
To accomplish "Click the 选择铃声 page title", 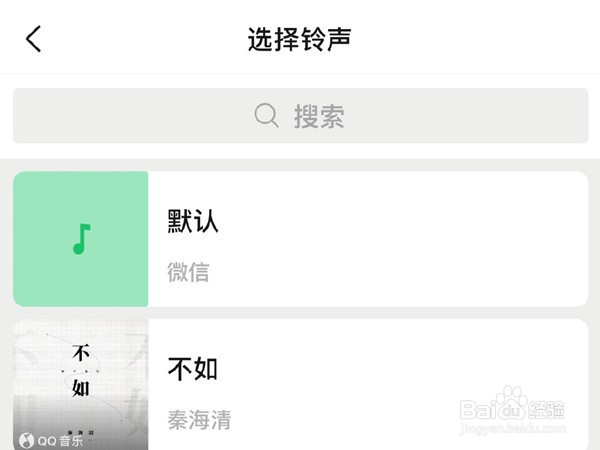I will coord(300,39).
